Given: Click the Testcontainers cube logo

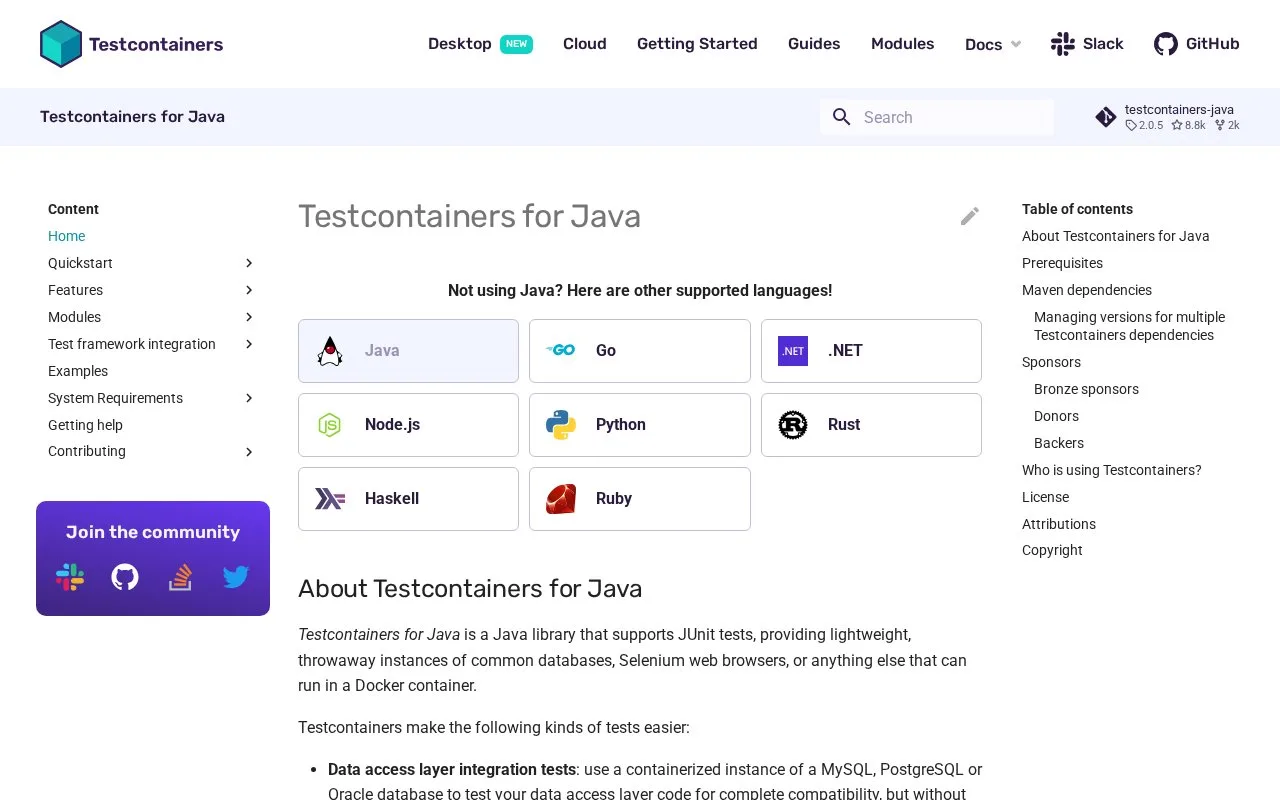Looking at the screenshot, I should coord(60,44).
